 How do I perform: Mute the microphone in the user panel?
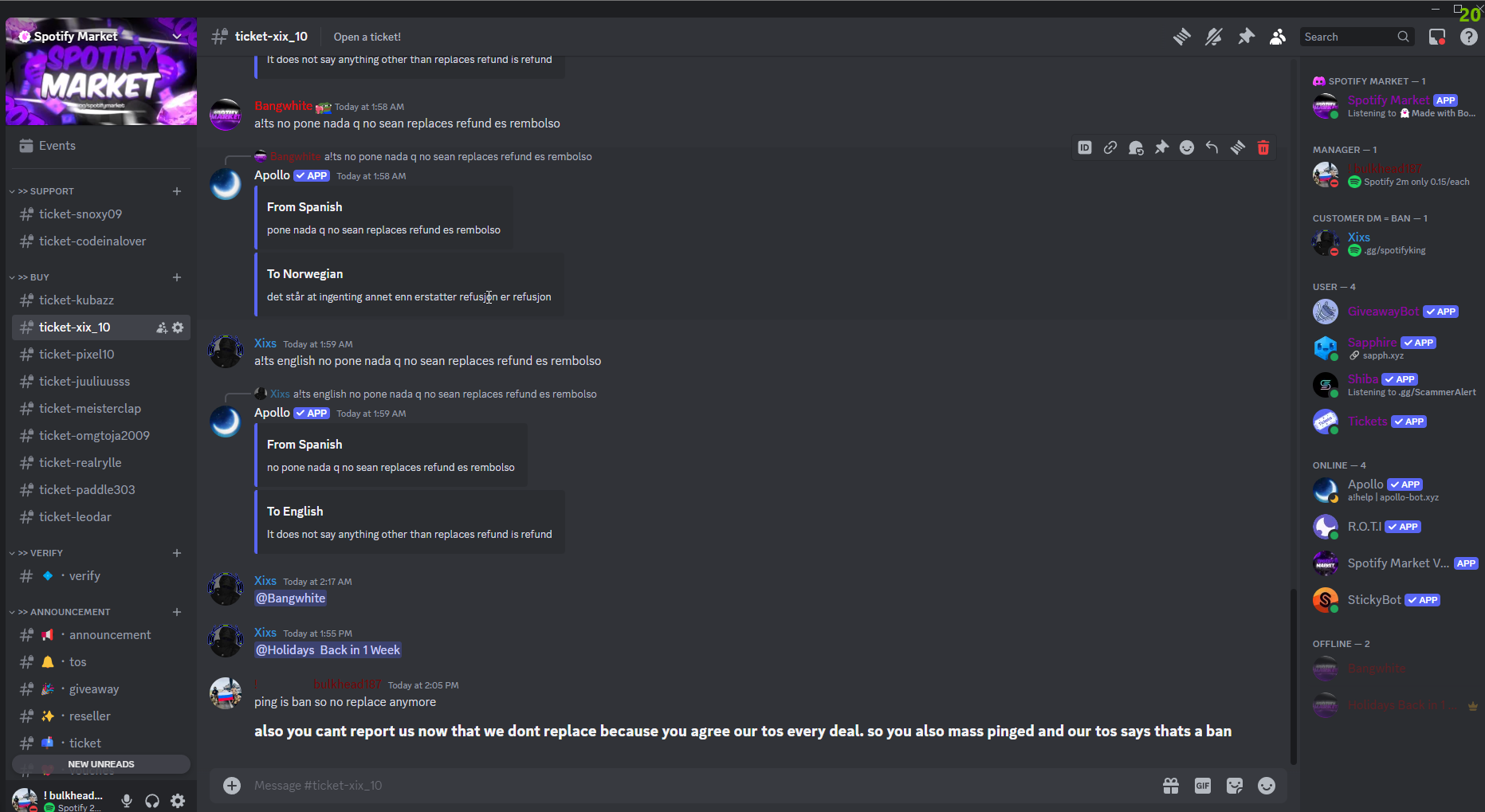click(x=127, y=801)
